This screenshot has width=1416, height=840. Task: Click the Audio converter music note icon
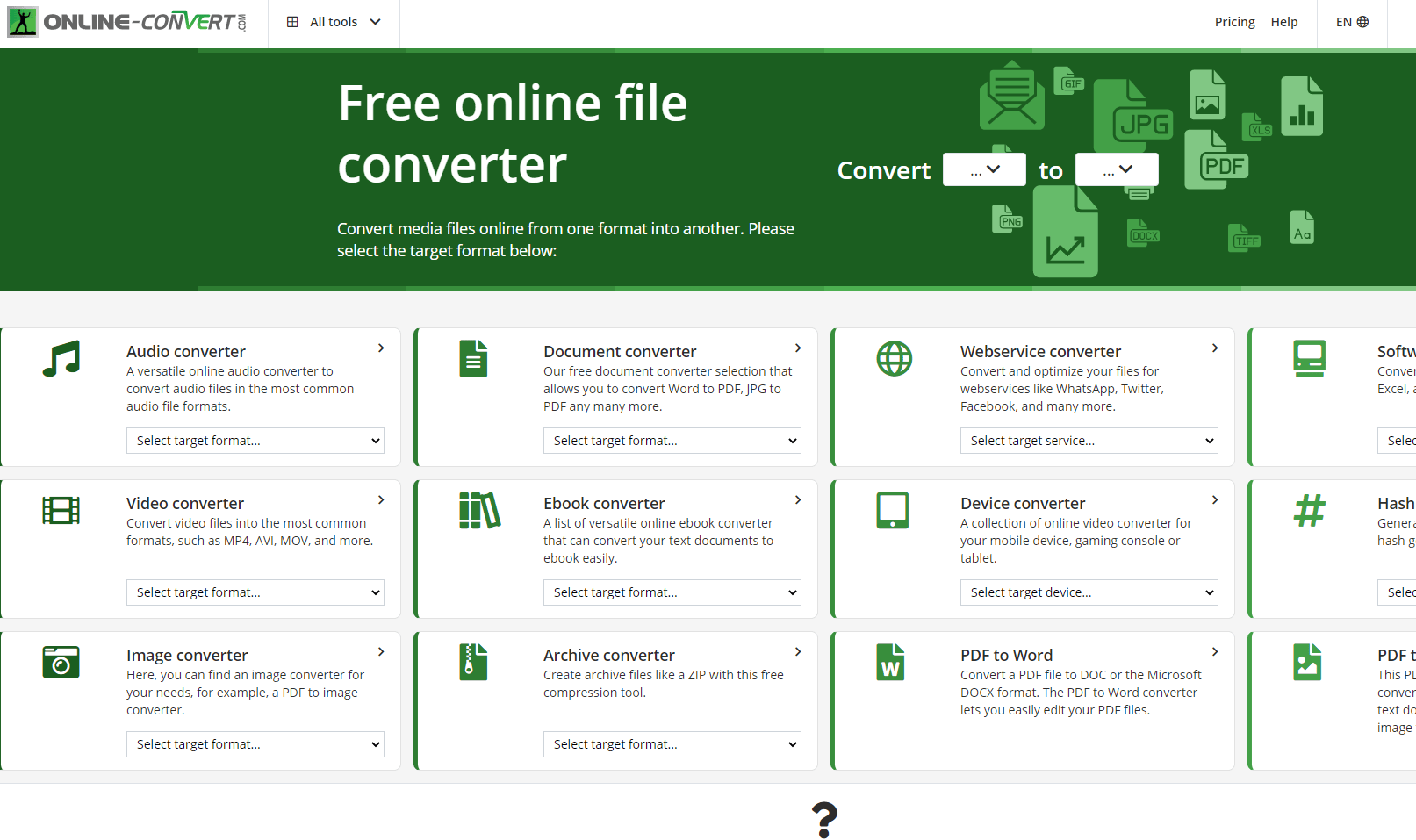click(x=61, y=359)
